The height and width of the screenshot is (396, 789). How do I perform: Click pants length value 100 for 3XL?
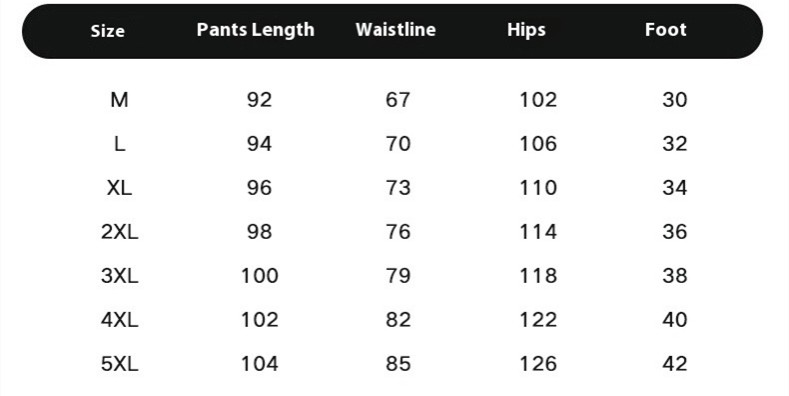259,276
